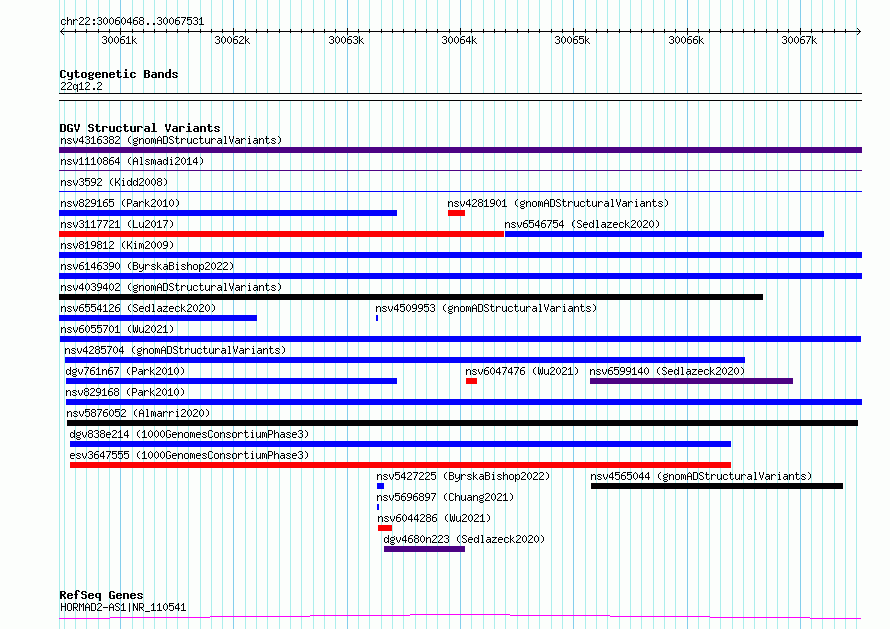Open nsv3117721 (Lu2017) label

click(x=117, y=224)
